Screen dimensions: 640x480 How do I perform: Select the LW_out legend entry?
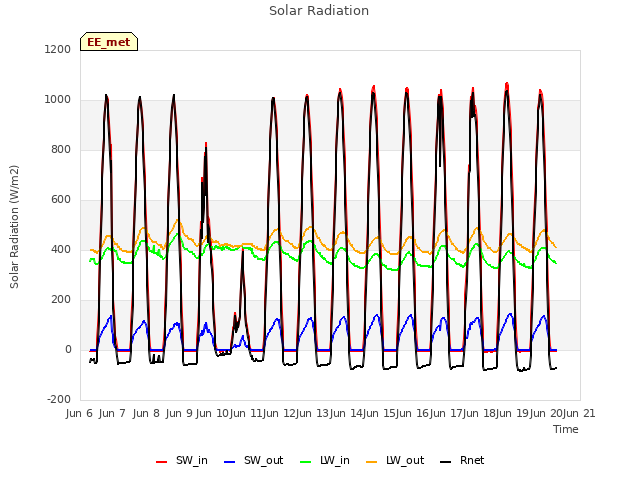(x=395, y=460)
